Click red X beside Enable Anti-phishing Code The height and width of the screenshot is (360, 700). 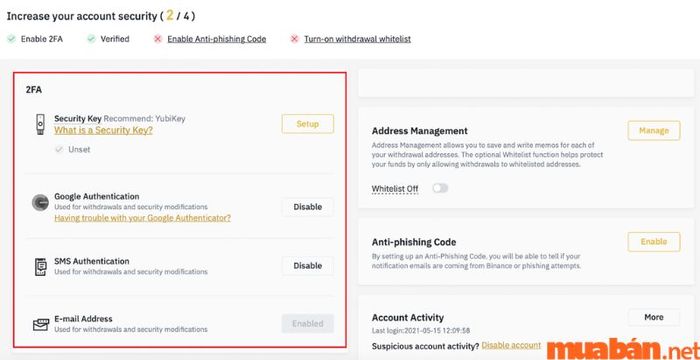click(157, 39)
